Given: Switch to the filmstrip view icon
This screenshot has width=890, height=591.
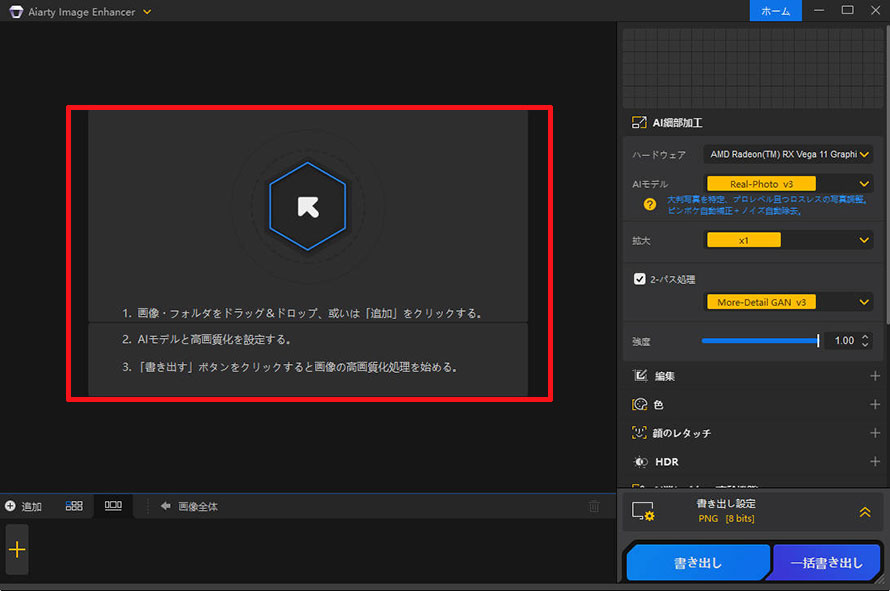Looking at the screenshot, I should 113,505.
